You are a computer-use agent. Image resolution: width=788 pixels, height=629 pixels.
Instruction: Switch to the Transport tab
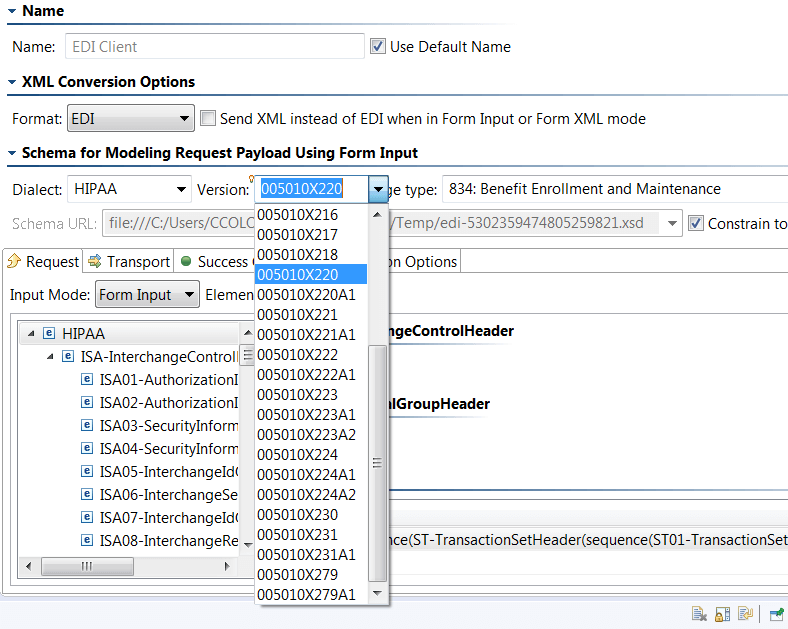tap(129, 261)
